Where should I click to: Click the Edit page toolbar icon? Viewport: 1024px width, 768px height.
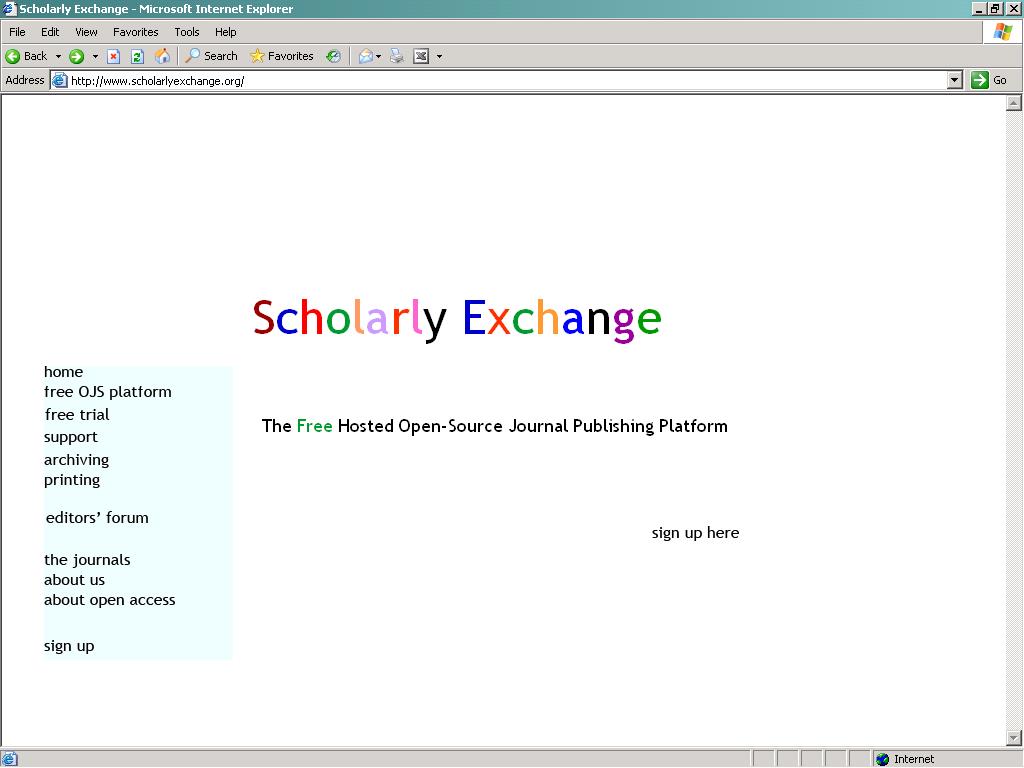(421, 56)
